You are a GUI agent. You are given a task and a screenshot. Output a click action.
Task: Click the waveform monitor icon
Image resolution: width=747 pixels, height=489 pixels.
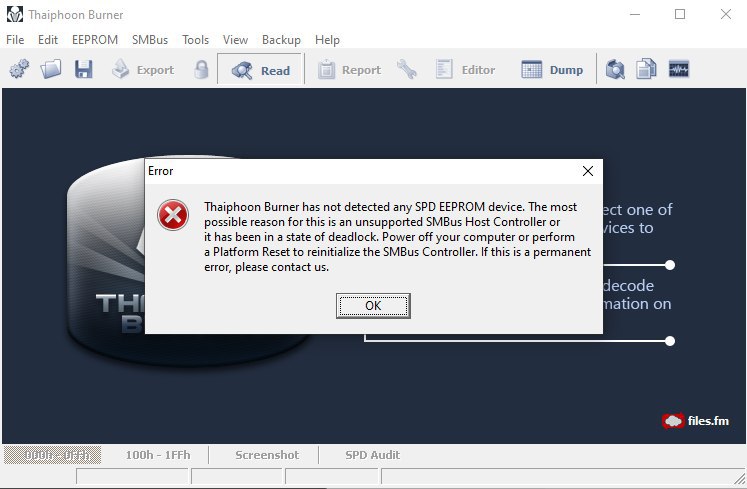click(678, 70)
